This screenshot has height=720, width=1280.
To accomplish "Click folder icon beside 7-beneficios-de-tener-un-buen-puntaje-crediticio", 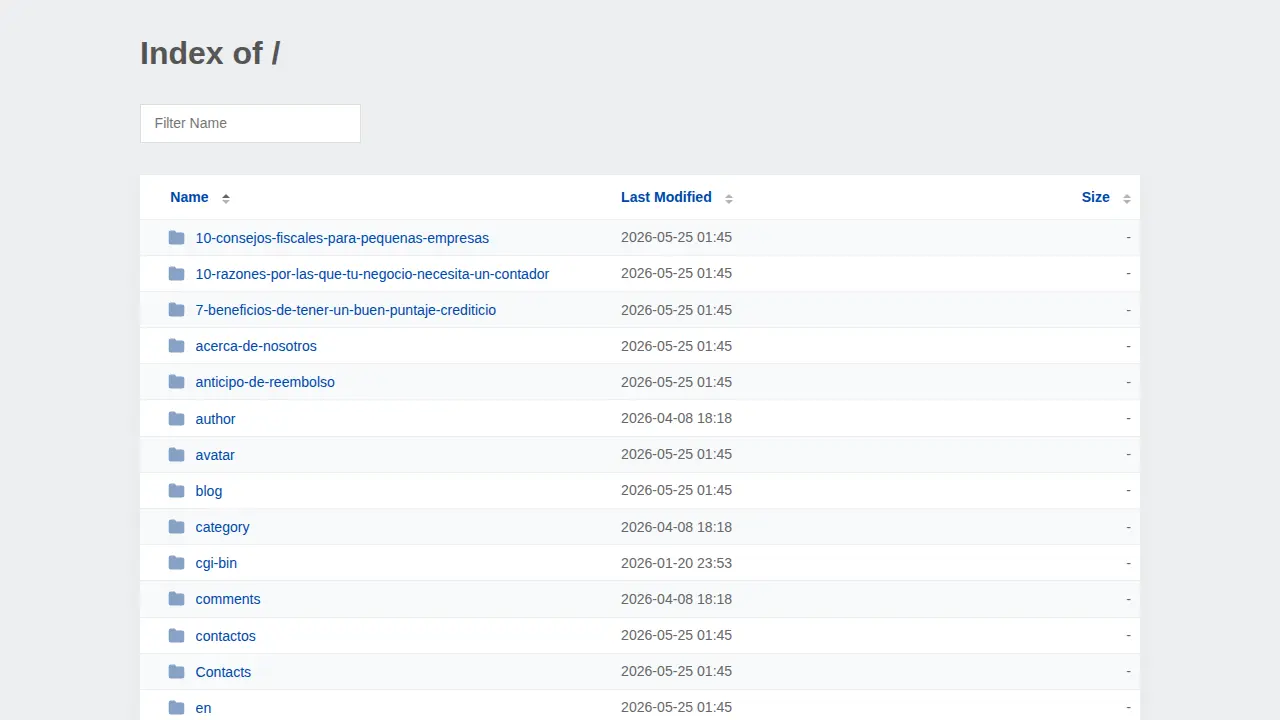I will click(x=177, y=310).
